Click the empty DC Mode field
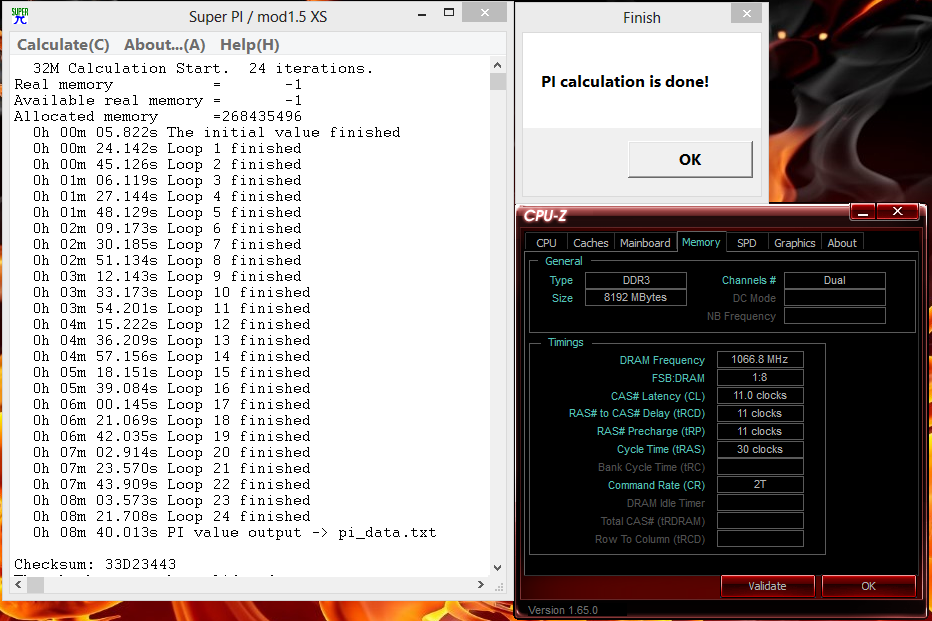Screen dimensions: 932x621 click(835, 298)
